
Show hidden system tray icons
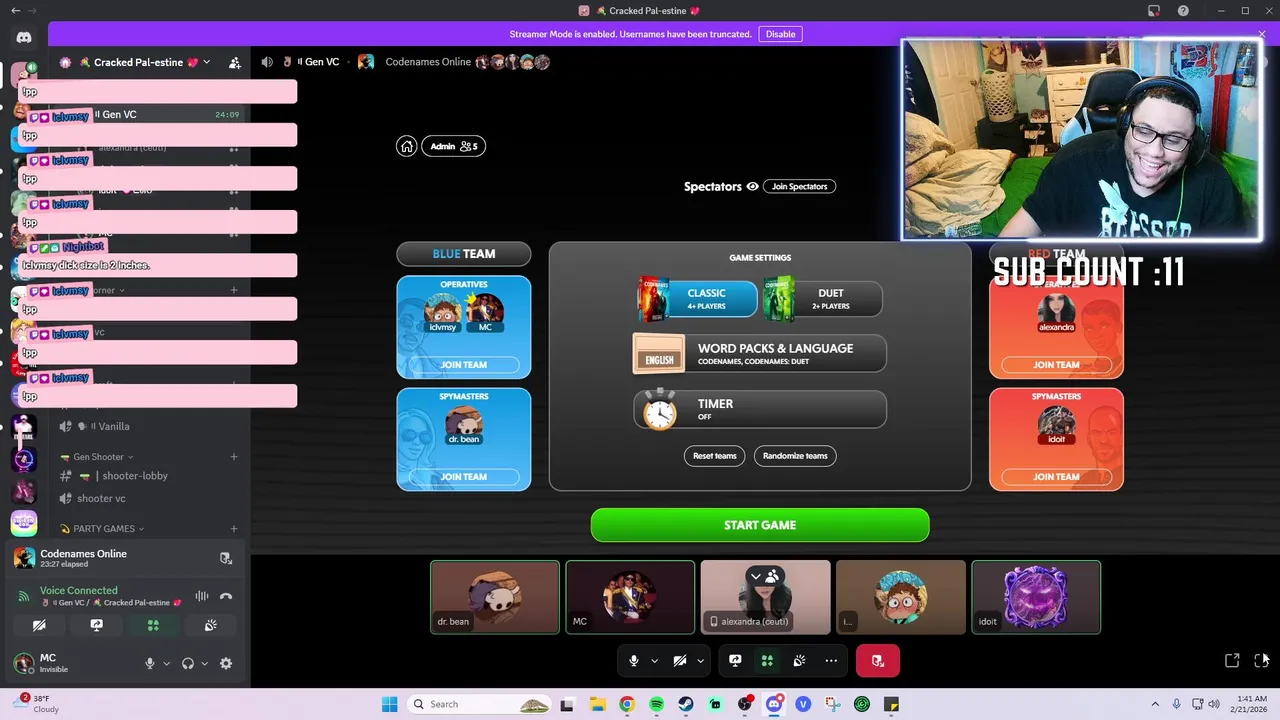click(1155, 704)
